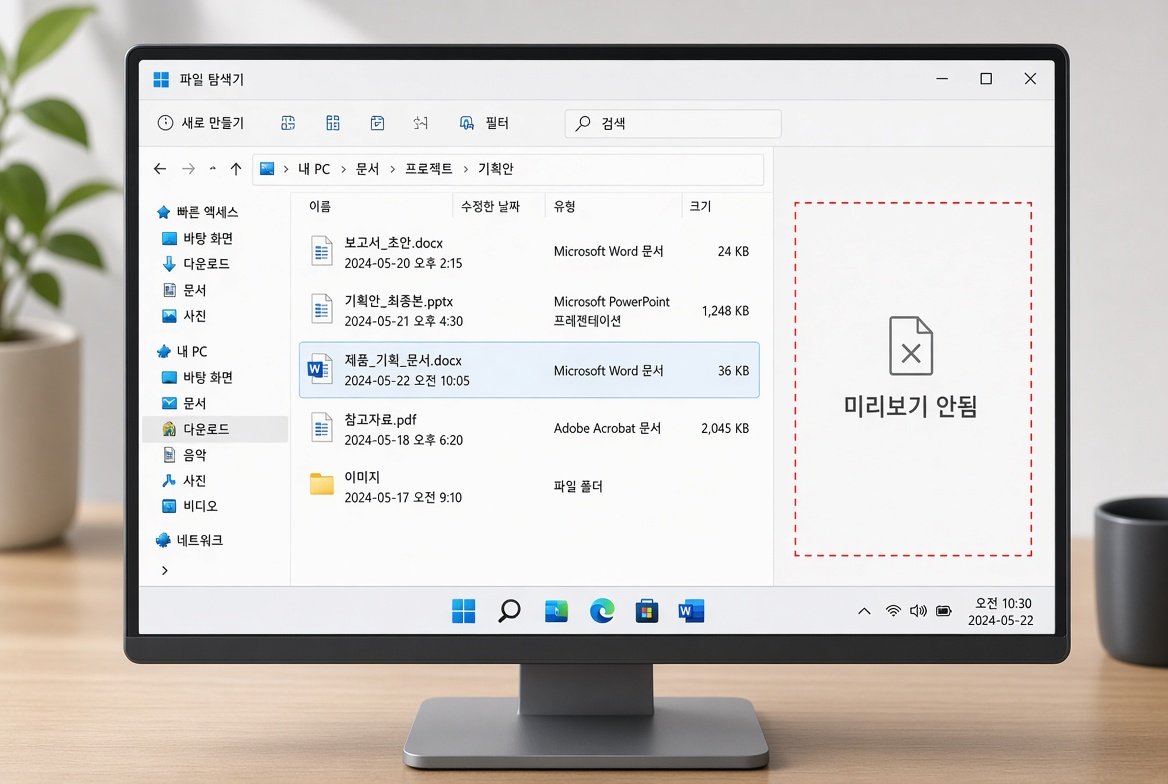Click the volume speaker tray icon
The height and width of the screenshot is (784, 1168).
pos(918,611)
